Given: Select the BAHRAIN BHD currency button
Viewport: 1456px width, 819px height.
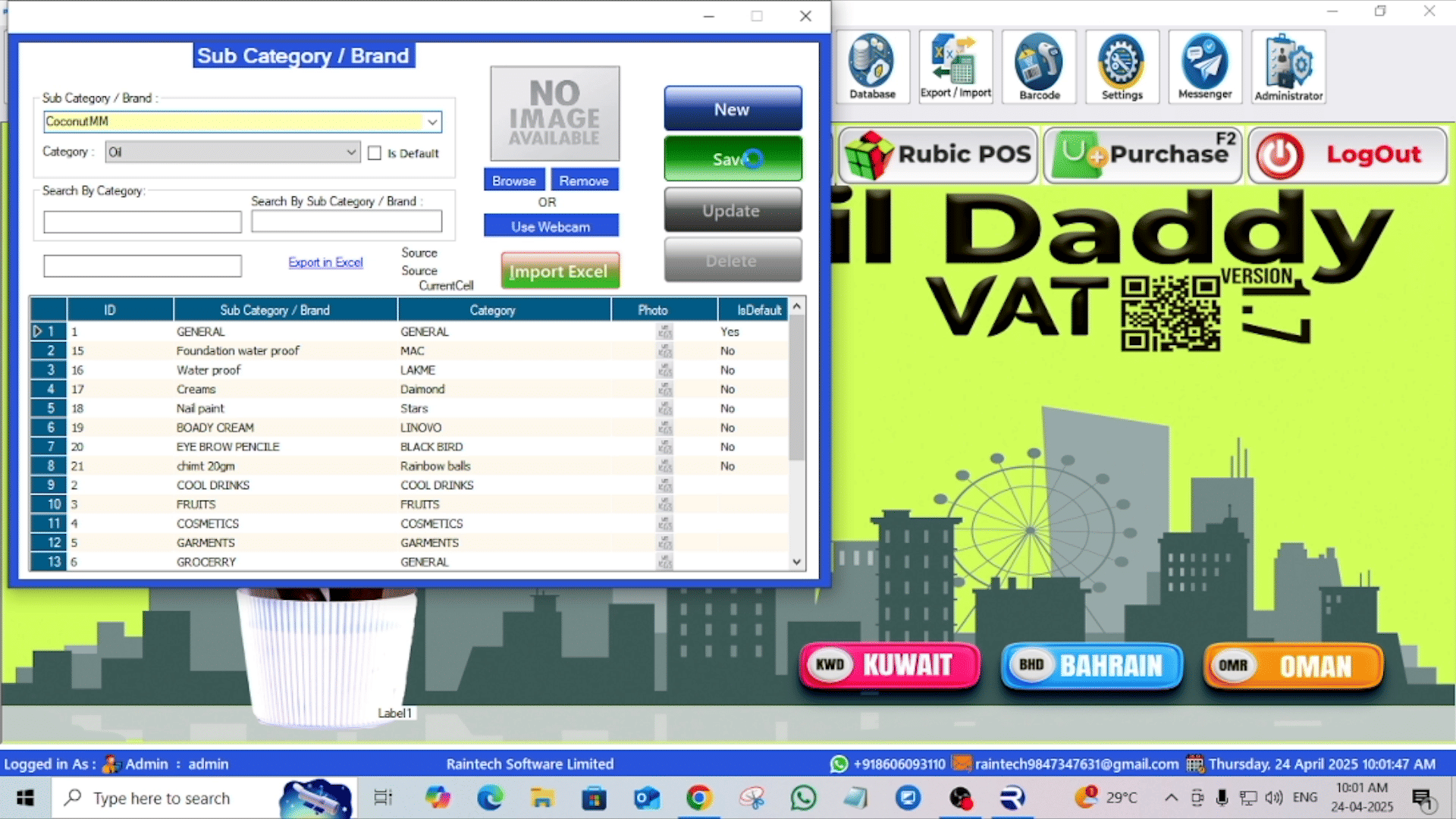Looking at the screenshot, I should [1092, 665].
